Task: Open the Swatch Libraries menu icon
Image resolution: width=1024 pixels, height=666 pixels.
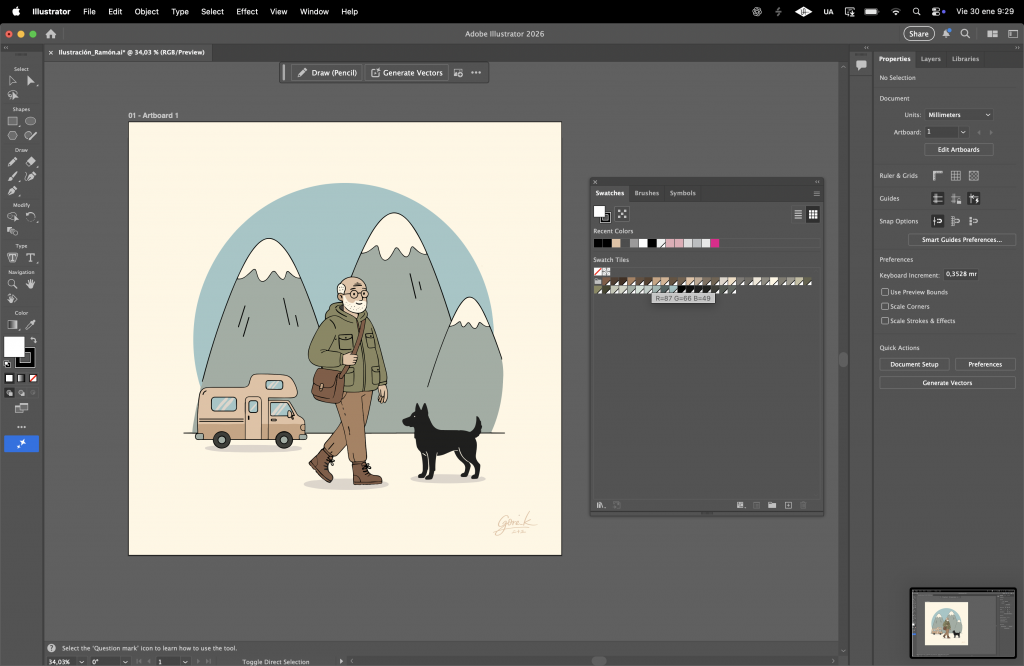Action: [600, 505]
